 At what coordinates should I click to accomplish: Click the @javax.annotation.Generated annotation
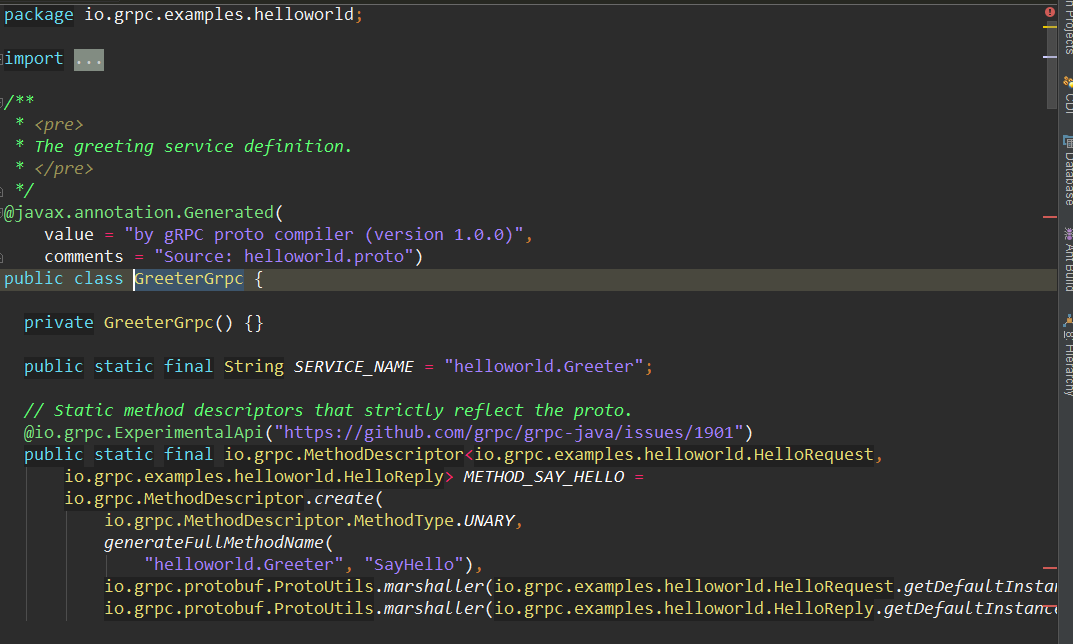pos(138,213)
